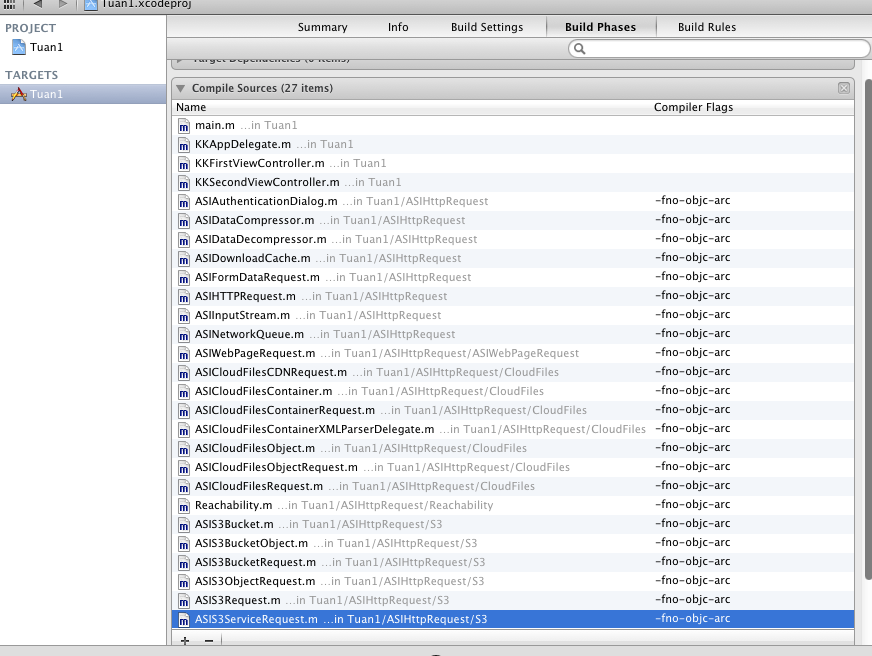Click the search magnifier icon
This screenshot has height=656, width=872.
579,49
